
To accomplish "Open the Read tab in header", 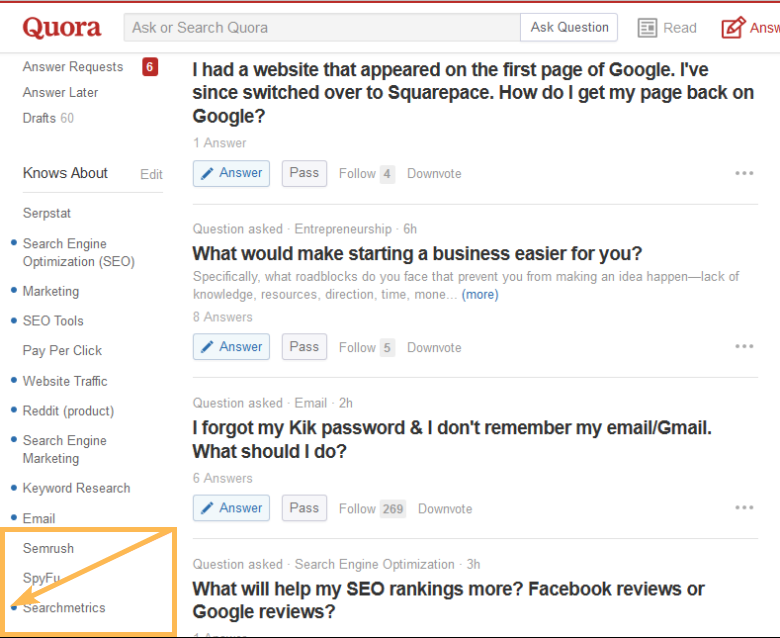I will coord(667,28).
